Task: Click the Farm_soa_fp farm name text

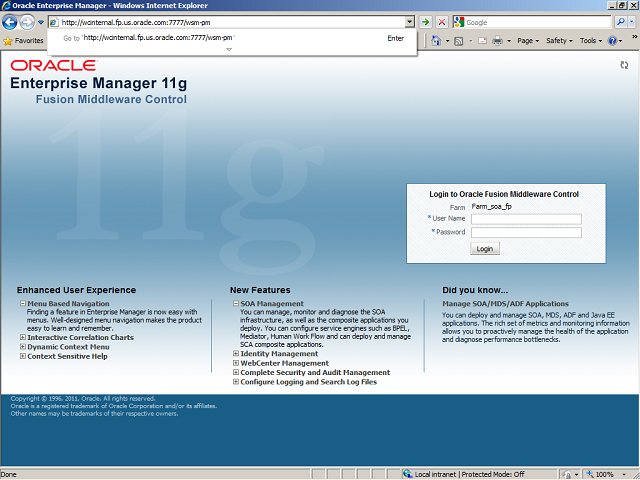Action: tap(491, 207)
